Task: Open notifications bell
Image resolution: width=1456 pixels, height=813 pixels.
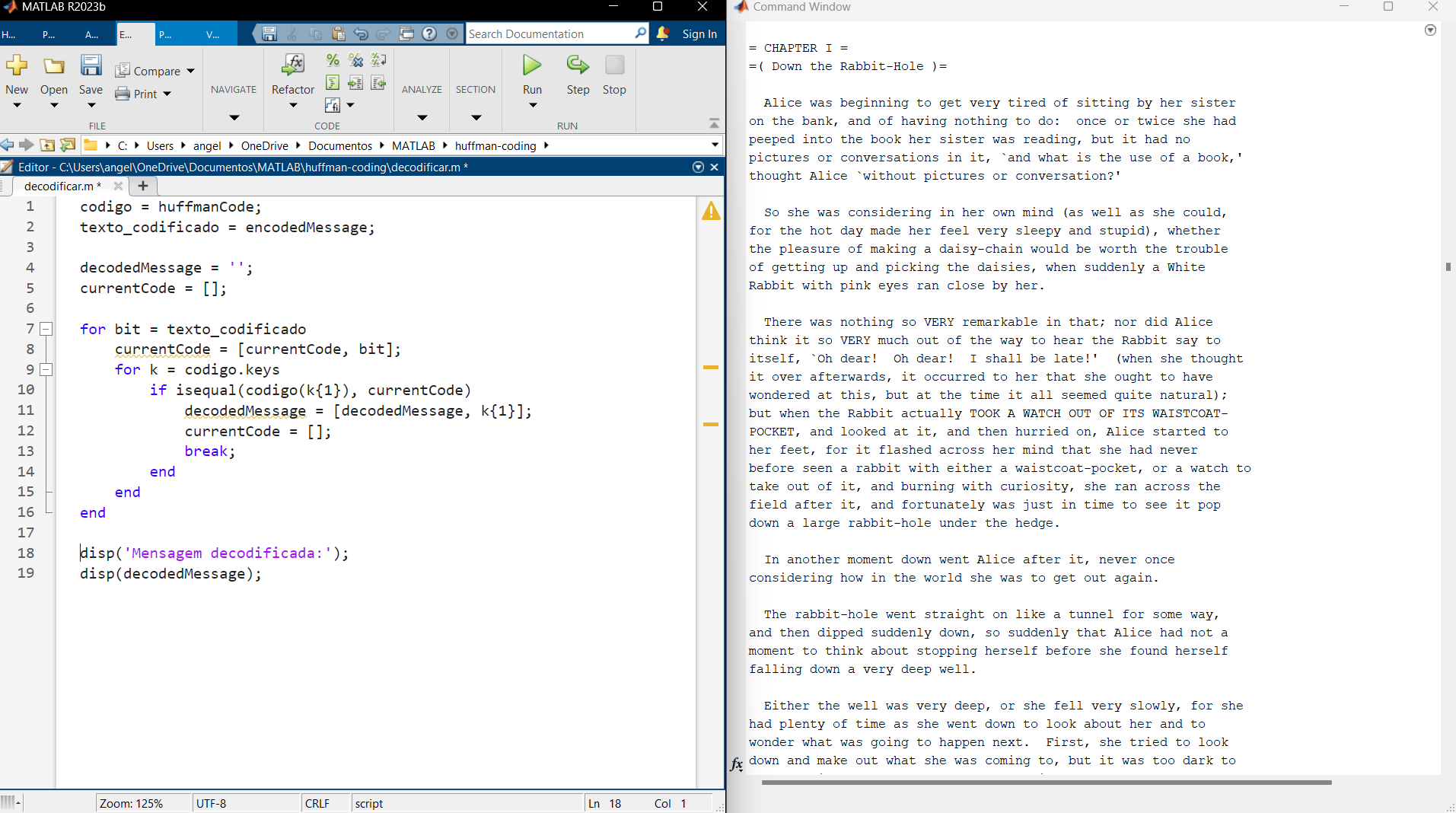Action: pos(663,33)
